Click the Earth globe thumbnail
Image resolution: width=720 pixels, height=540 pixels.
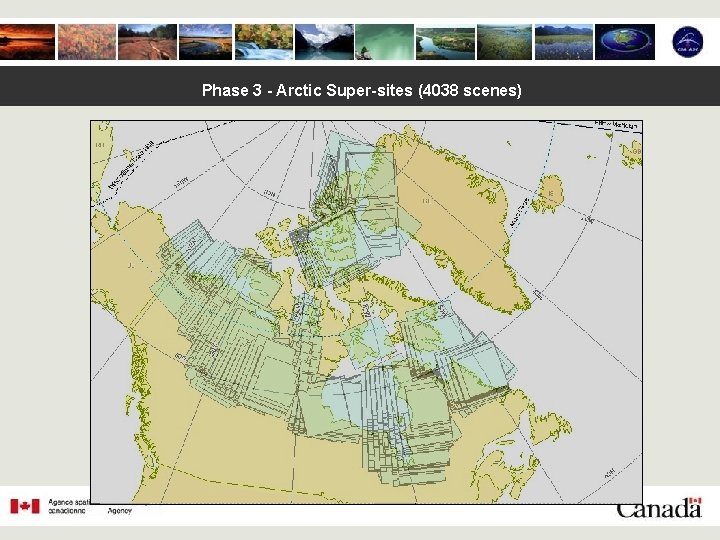[624, 42]
